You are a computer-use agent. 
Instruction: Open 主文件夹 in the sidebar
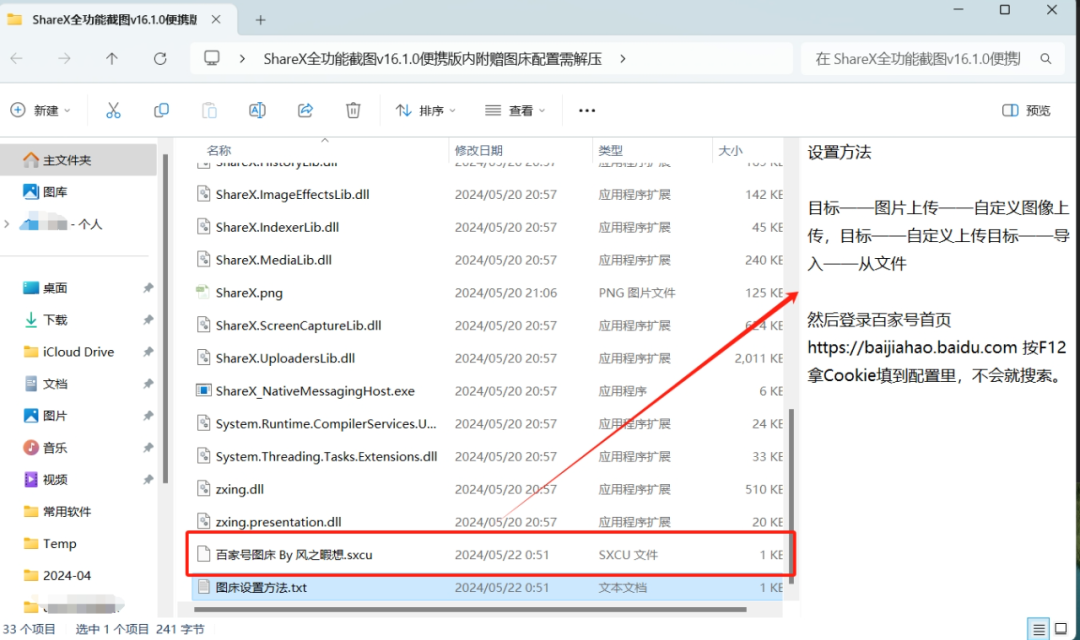(x=79, y=160)
